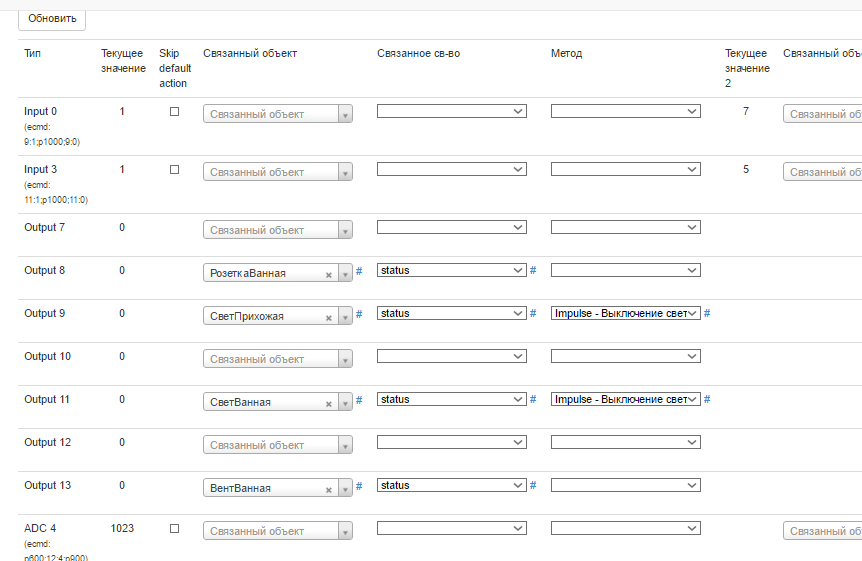Clear СветВанная from Output 11 linked object
Image resolution: width=862 pixels, height=561 pixels.
pos(328,403)
